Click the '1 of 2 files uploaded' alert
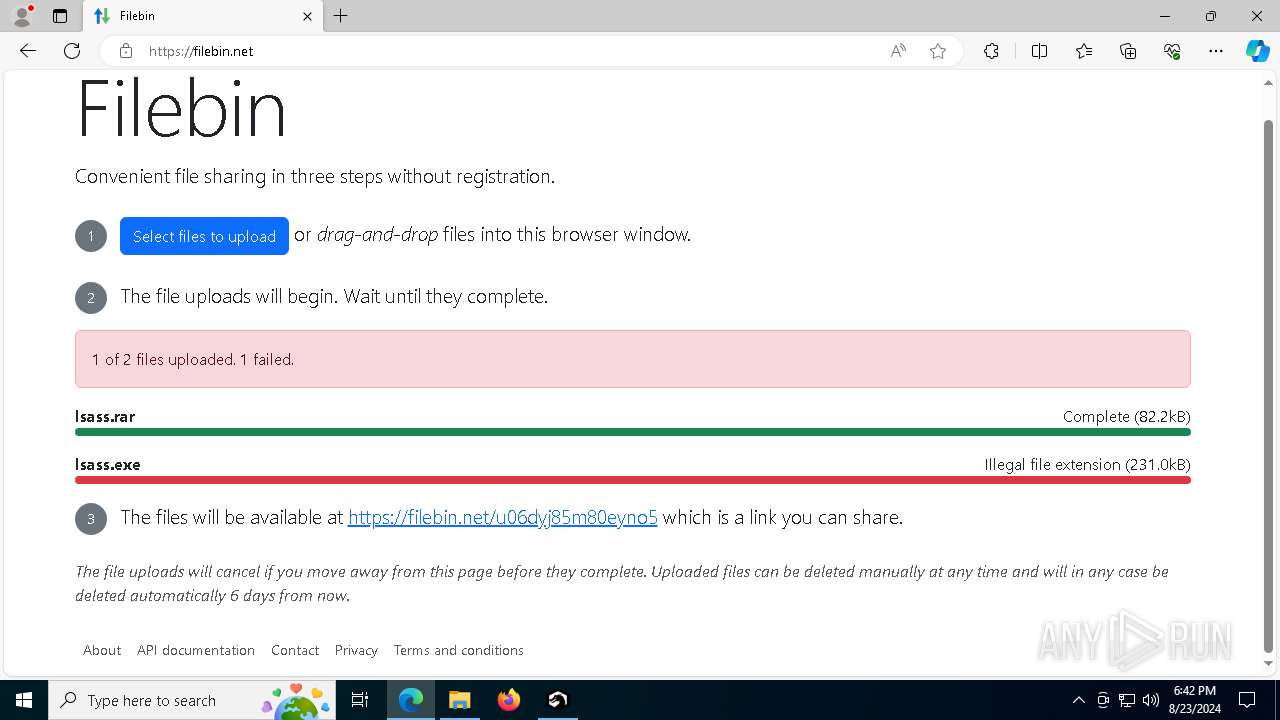This screenshot has height=720, width=1280. coord(632,359)
